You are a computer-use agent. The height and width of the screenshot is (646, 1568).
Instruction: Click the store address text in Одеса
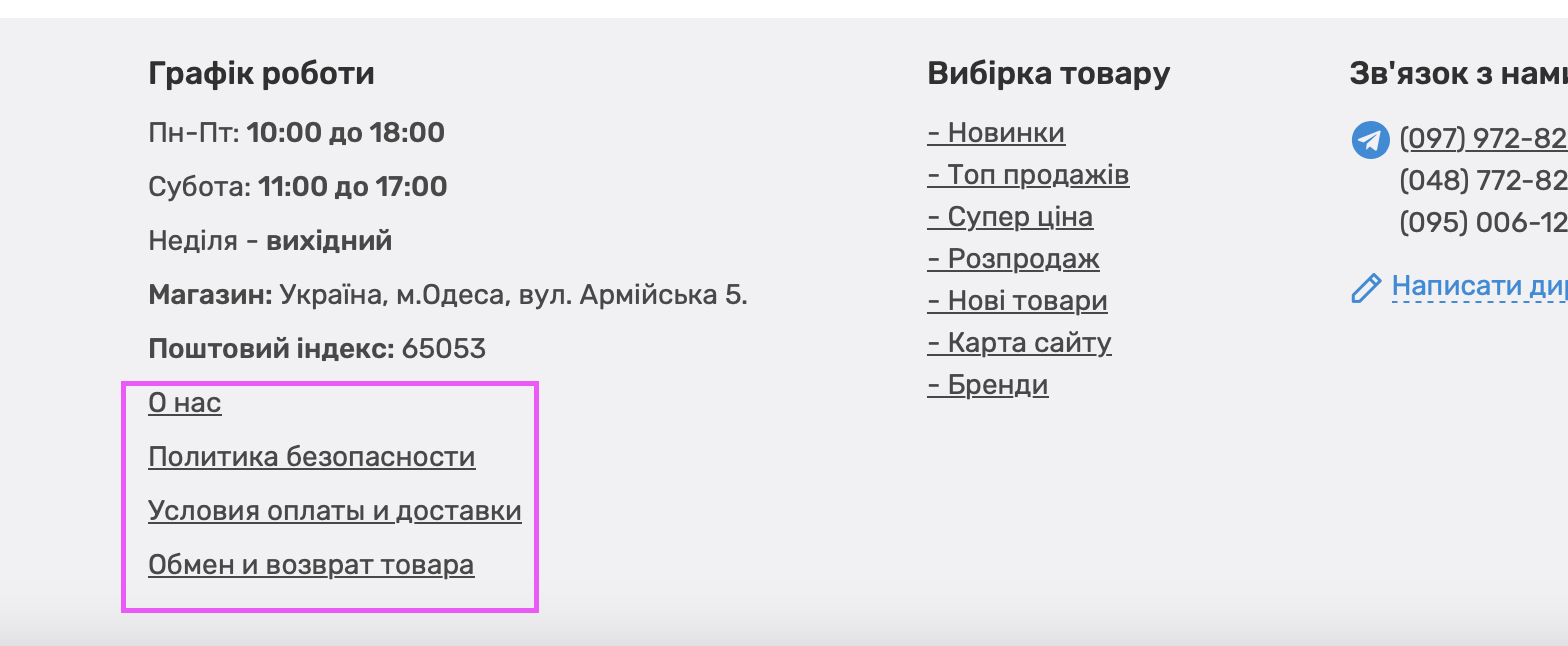point(513,295)
